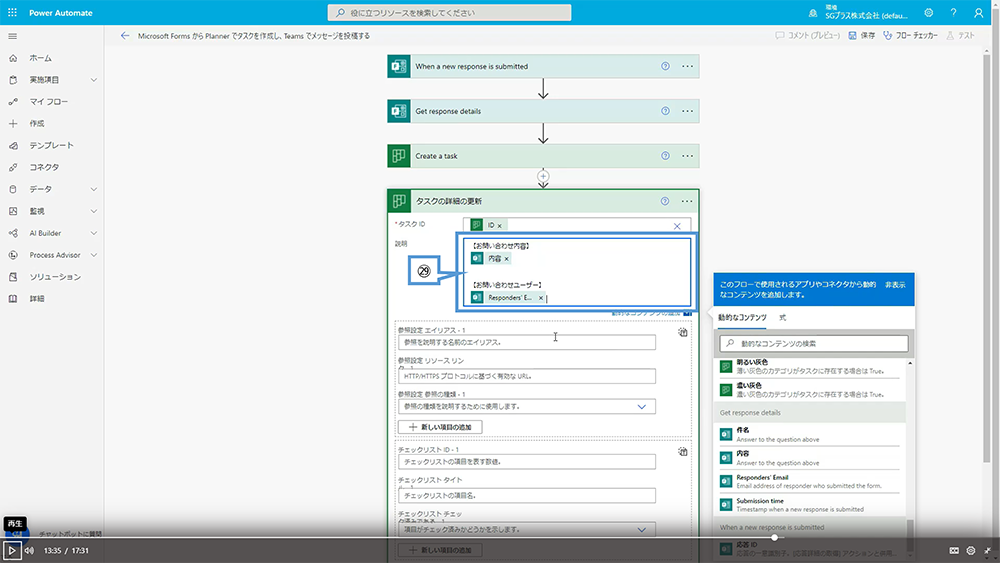
Task: Click 保存 to save the flow
Action: pos(862,36)
